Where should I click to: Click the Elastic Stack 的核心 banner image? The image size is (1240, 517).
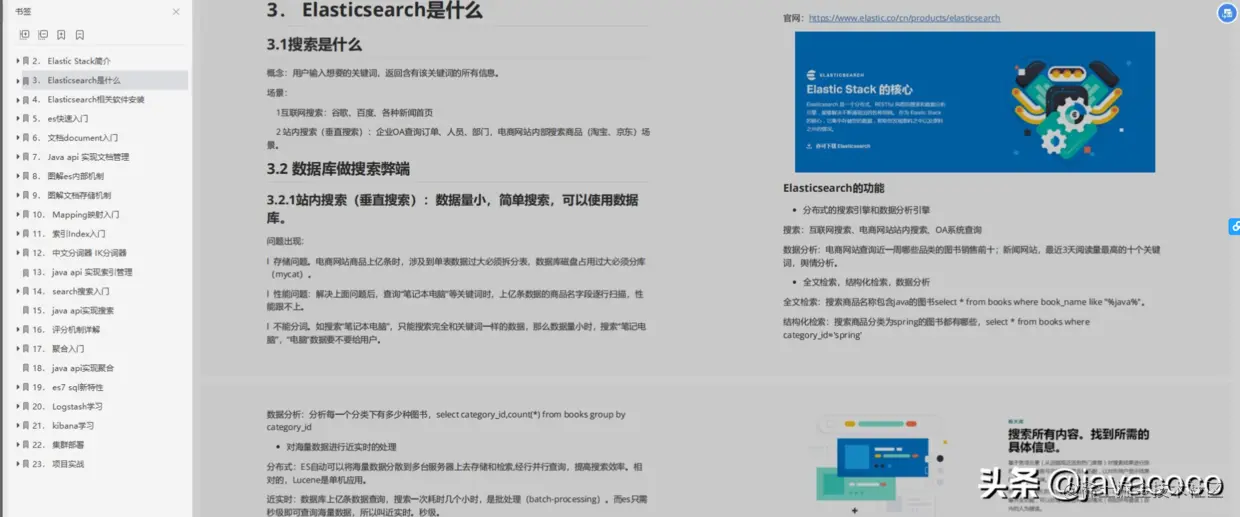click(975, 101)
